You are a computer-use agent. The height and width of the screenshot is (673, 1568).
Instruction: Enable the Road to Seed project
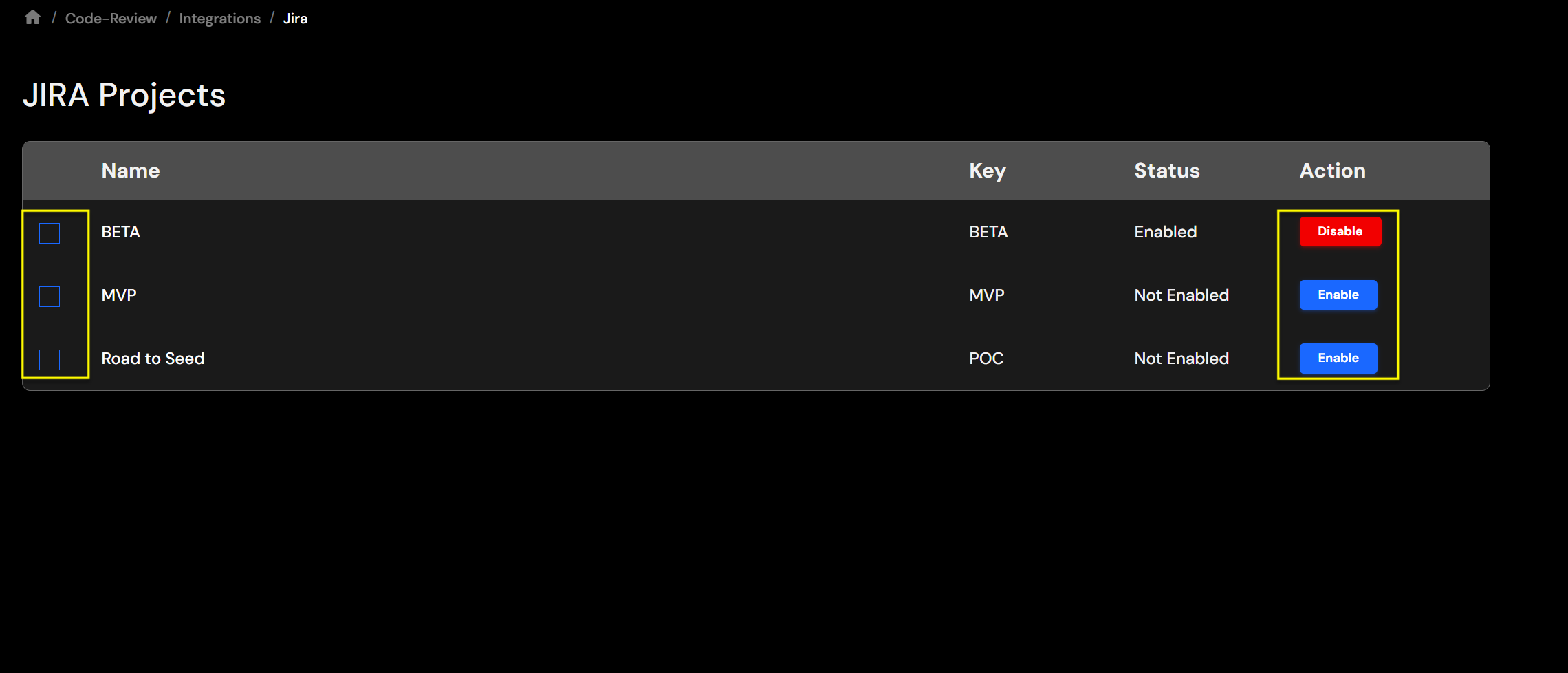tap(1338, 358)
